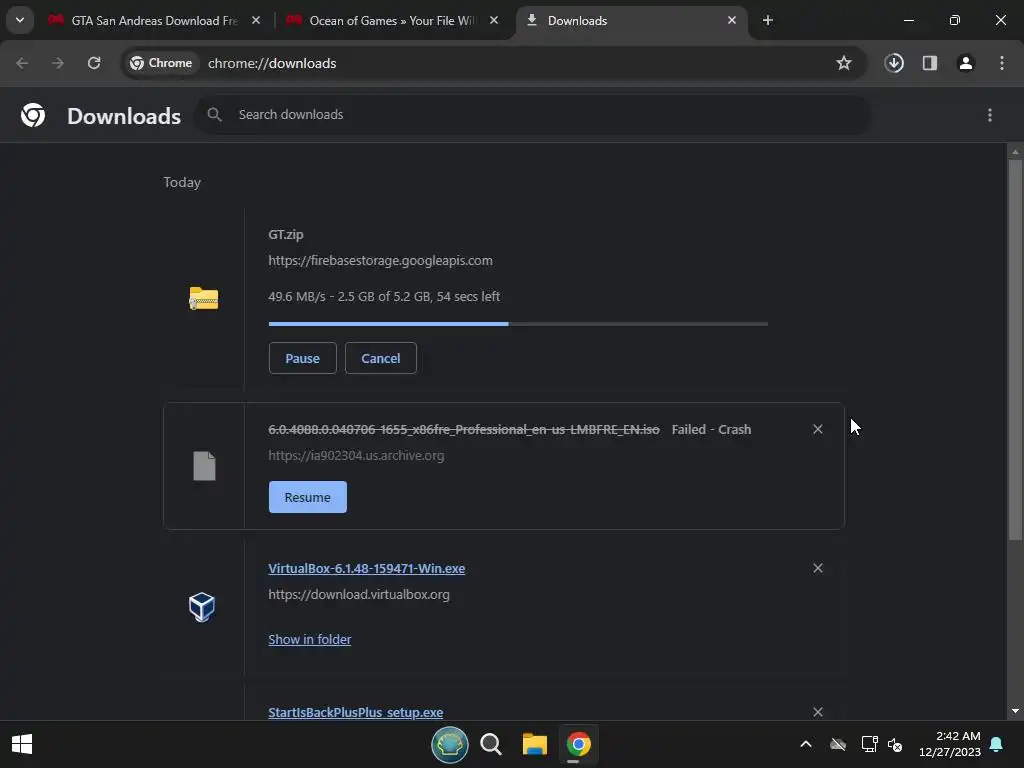Open the downloads page more actions menu

[990, 115]
